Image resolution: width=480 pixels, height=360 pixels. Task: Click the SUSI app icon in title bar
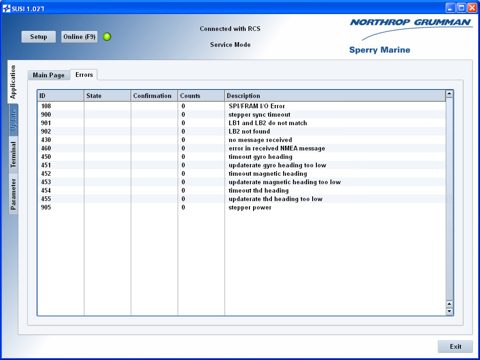tap(6, 8)
